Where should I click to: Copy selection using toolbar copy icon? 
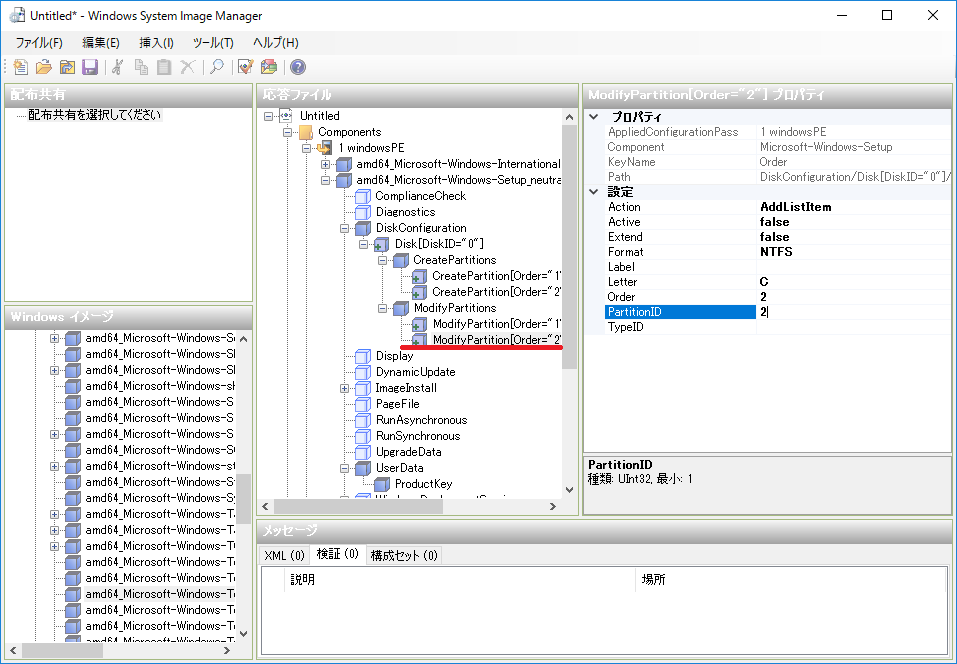[141, 67]
